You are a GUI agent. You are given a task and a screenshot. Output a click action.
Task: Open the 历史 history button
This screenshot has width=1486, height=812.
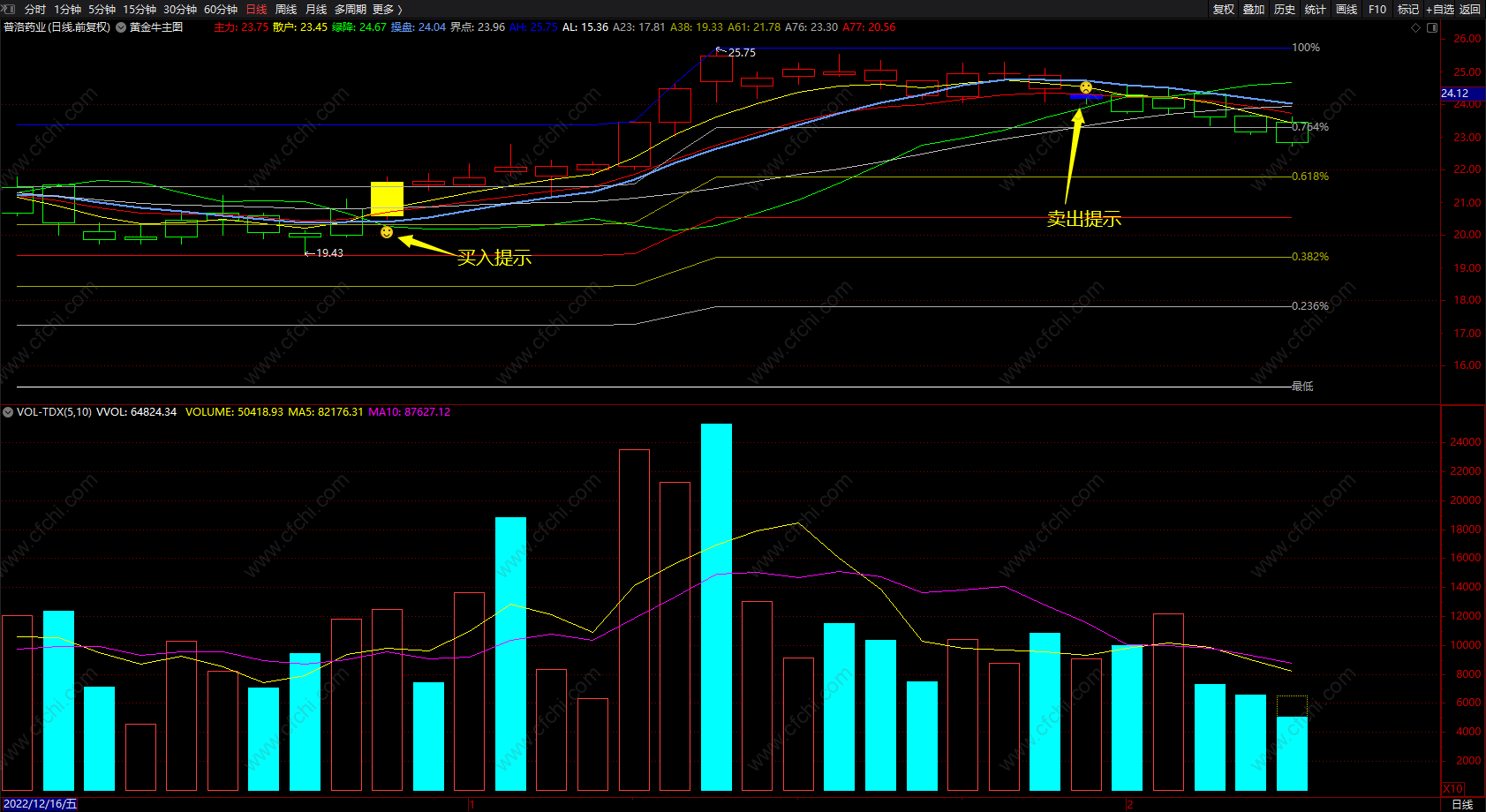click(x=1285, y=9)
